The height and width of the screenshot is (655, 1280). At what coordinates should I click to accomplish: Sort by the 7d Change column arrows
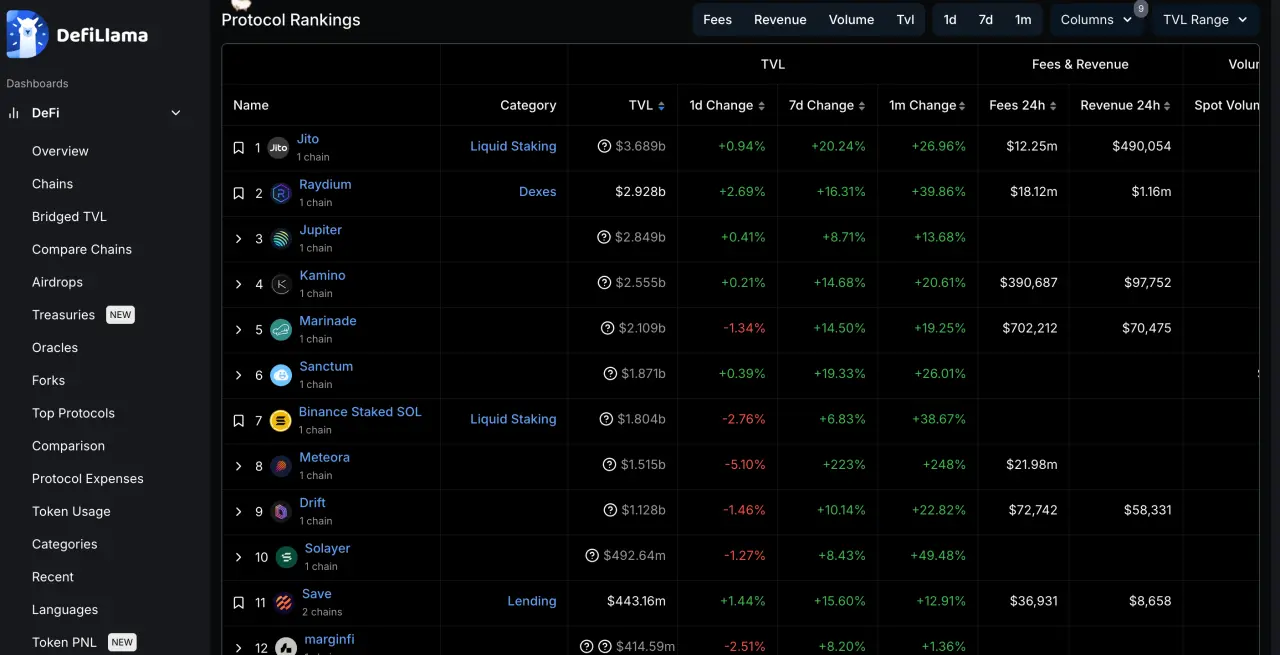coord(861,106)
